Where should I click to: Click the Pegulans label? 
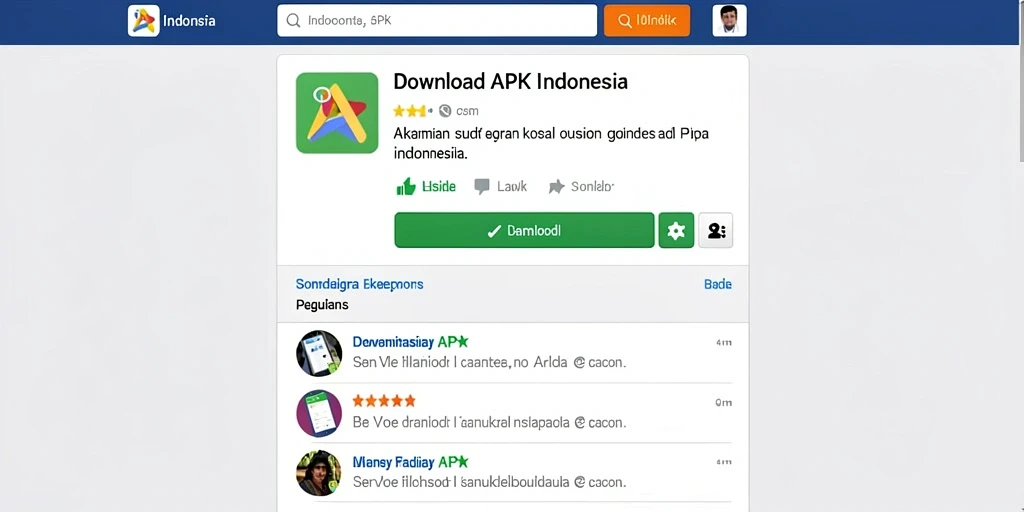[322, 305]
